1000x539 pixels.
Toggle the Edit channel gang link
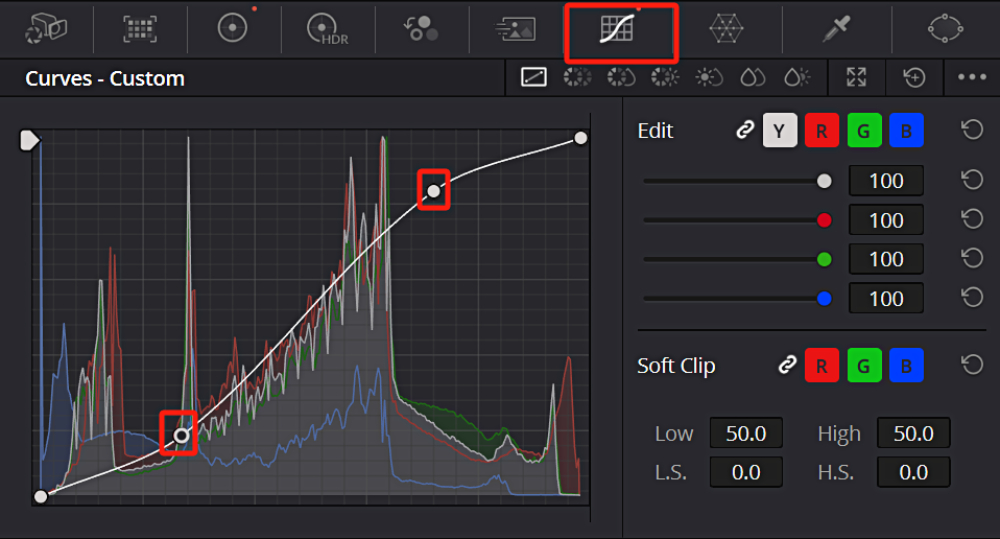(x=745, y=130)
